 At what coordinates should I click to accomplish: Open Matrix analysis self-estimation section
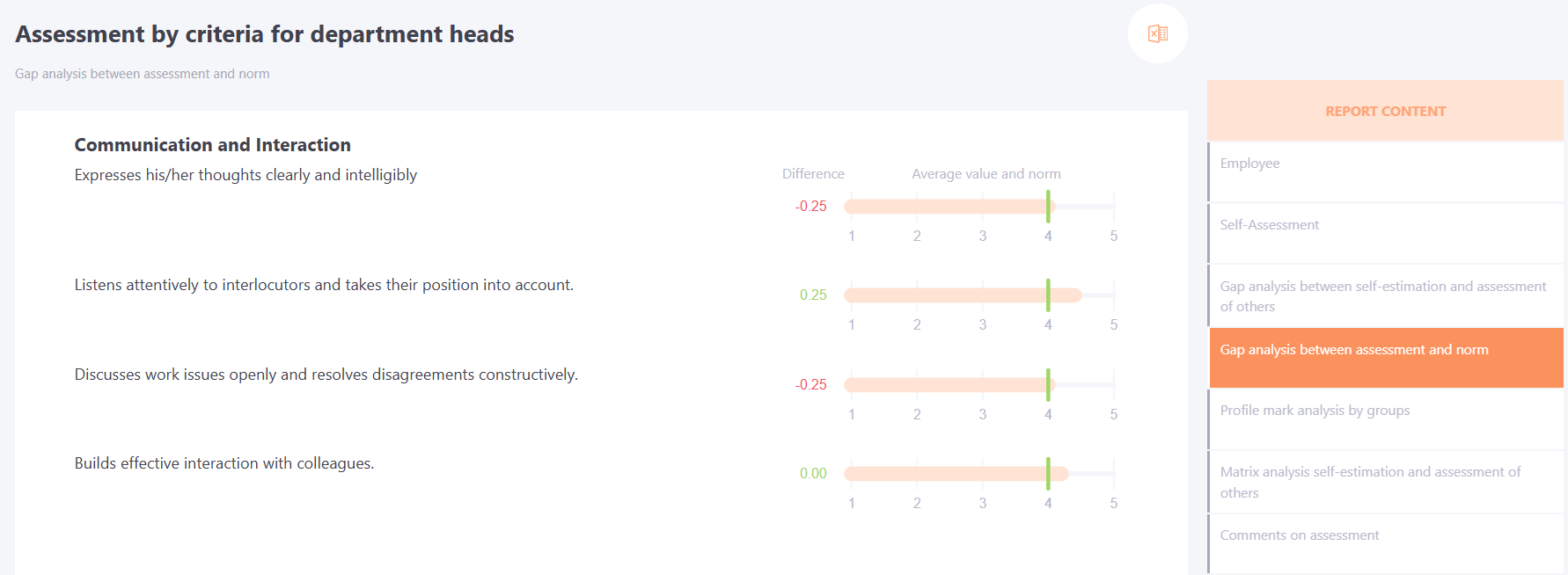pos(1386,482)
